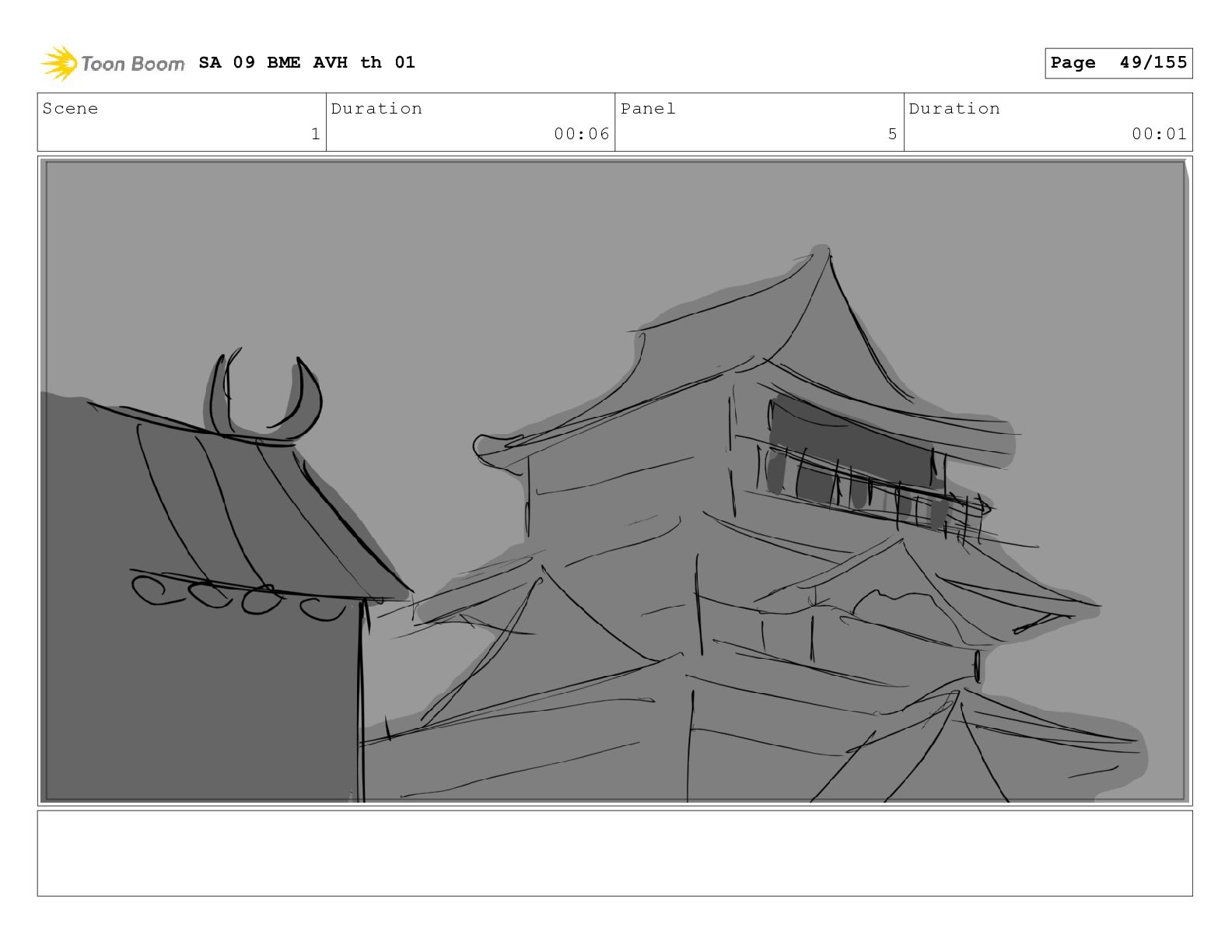Select panel number value '5'
This screenshot has height=952, width=1232.
pos(893,134)
